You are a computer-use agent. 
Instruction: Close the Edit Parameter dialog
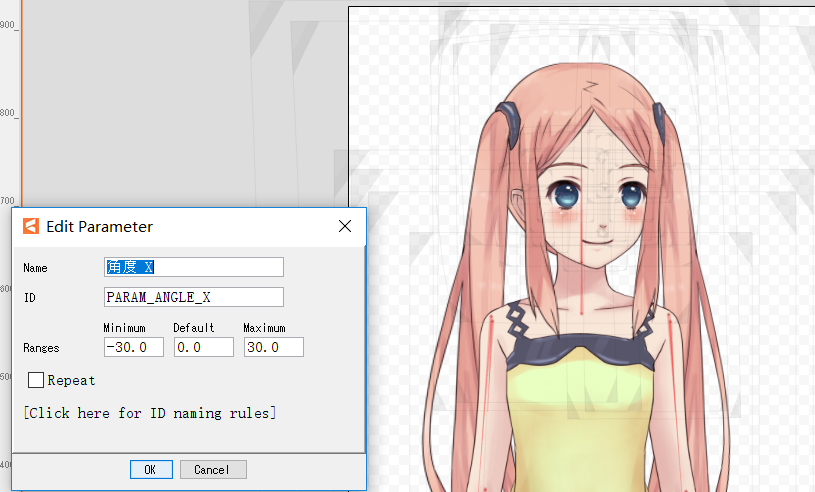click(x=345, y=226)
